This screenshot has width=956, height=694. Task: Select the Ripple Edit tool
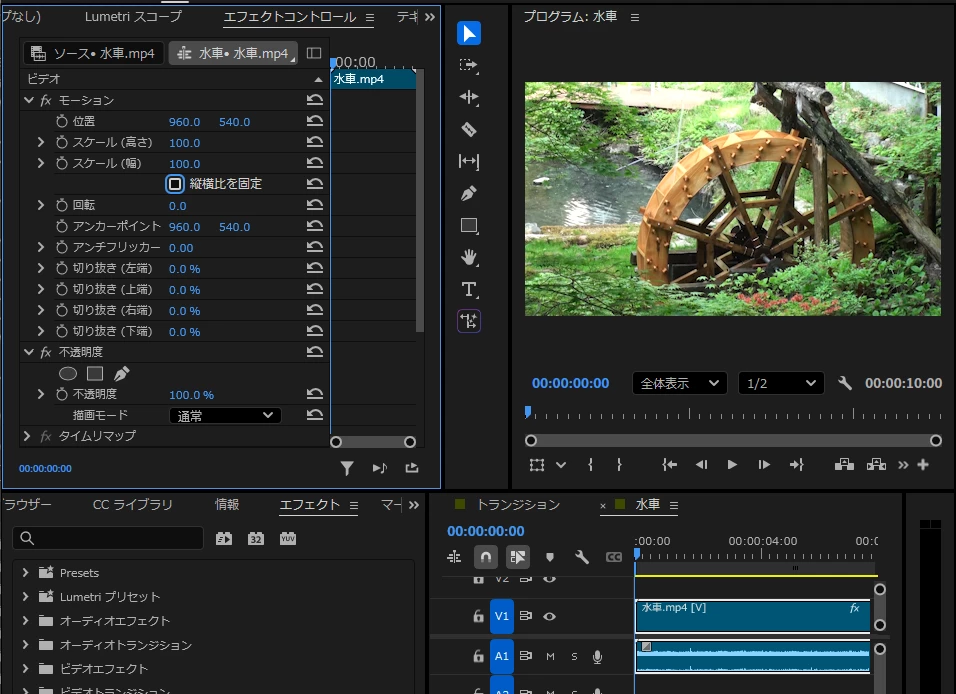coord(468,97)
